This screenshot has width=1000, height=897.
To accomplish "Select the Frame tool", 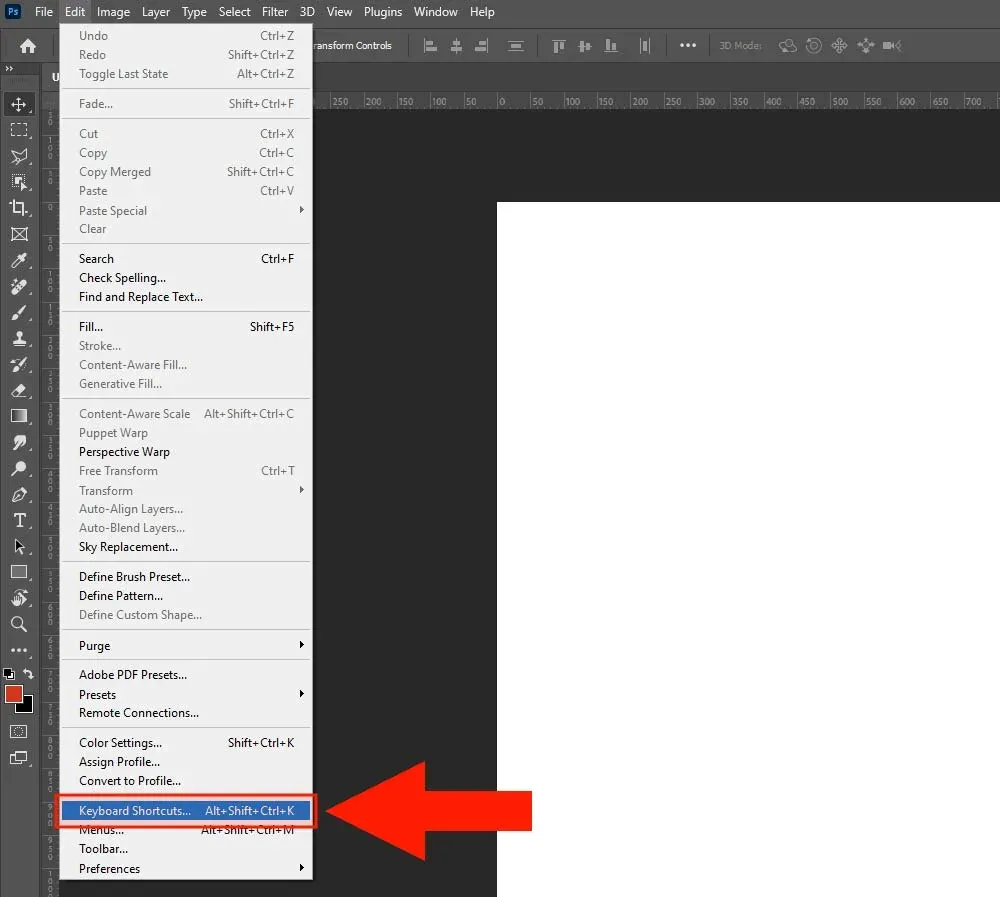I will pyautogui.click(x=19, y=234).
